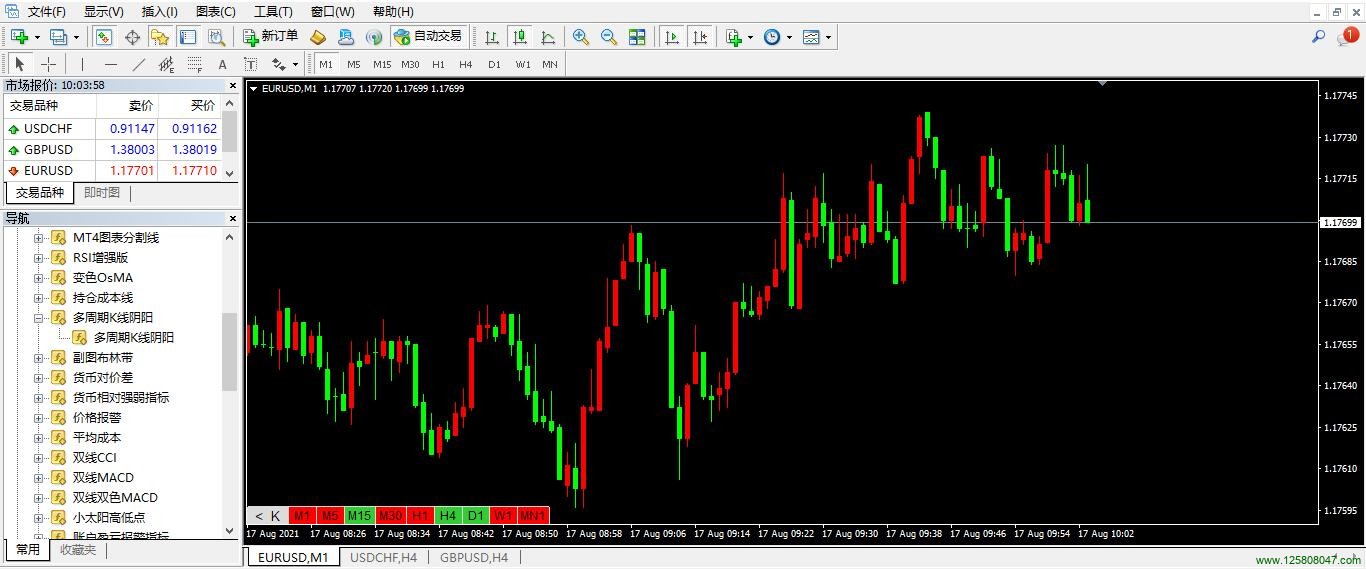The width and height of the screenshot is (1366, 569).
Task: Zoom out of the chart
Action: click(609, 37)
